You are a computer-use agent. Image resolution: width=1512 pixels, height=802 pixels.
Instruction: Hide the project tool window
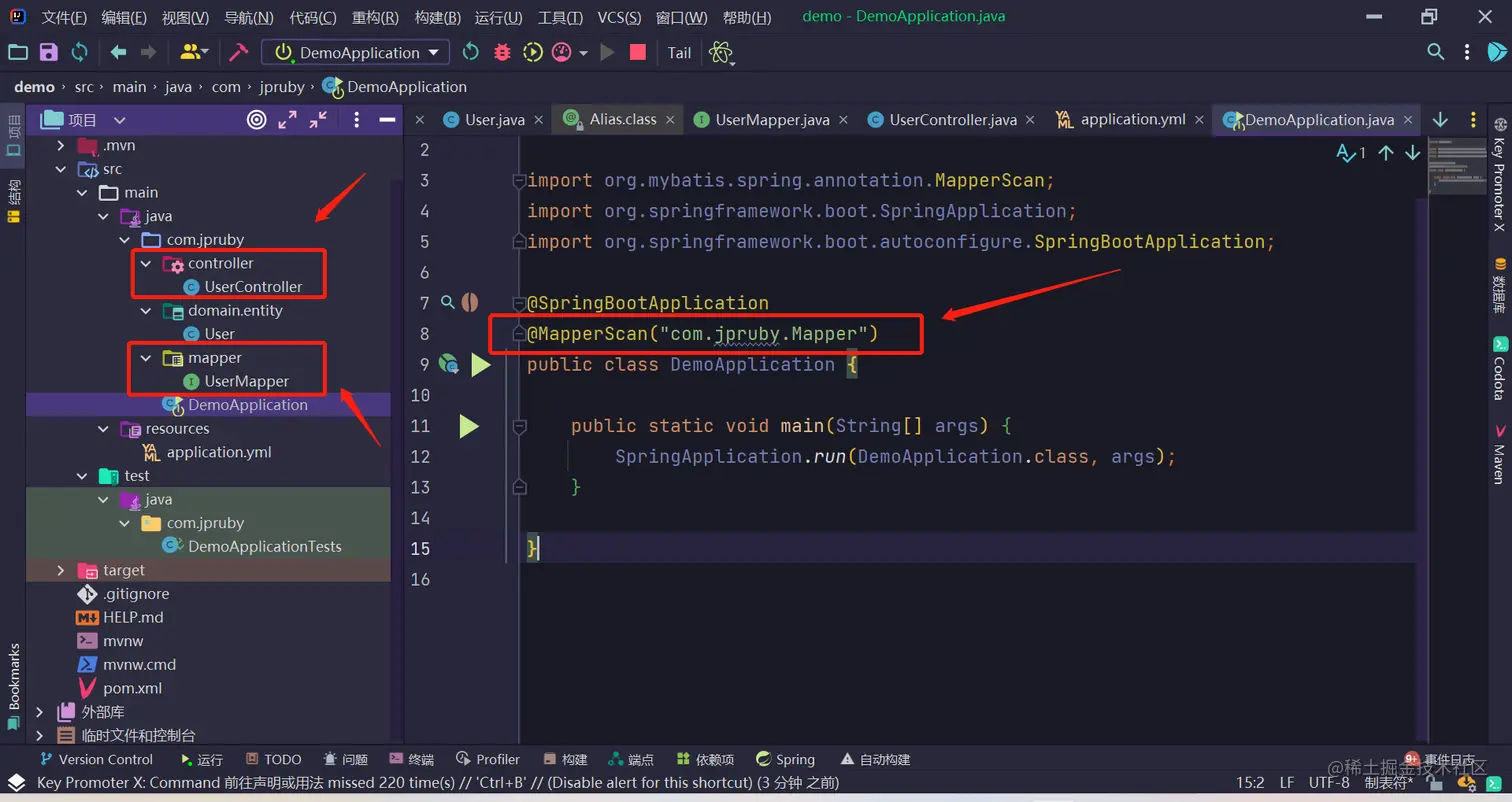tap(387, 120)
